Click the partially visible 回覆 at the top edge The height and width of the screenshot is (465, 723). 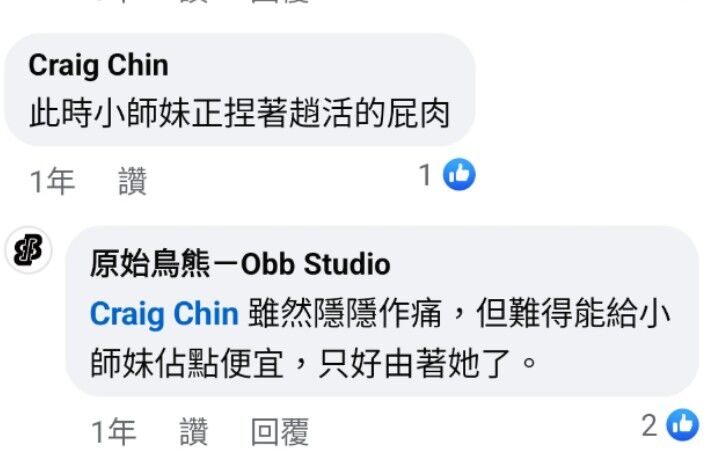coord(280,1)
